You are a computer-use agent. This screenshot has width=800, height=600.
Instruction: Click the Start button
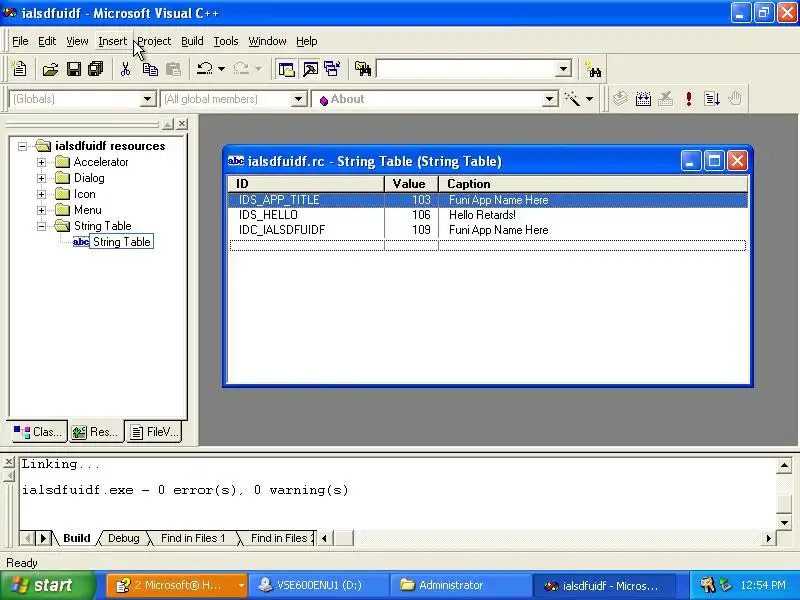(x=48, y=585)
